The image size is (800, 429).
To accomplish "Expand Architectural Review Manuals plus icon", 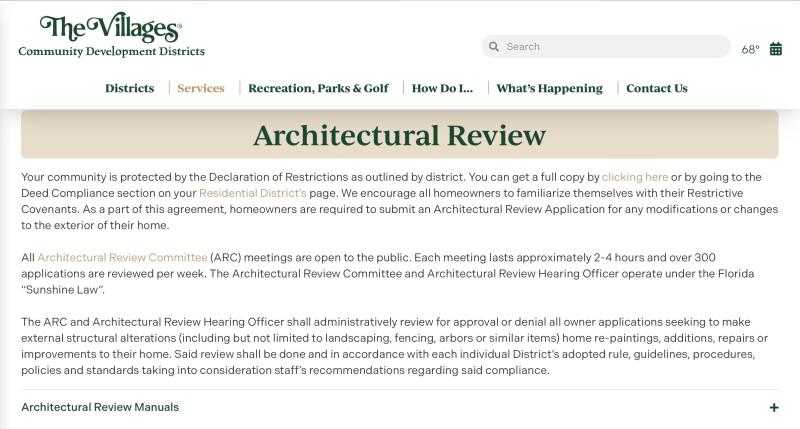I will [x=774, y=408].
